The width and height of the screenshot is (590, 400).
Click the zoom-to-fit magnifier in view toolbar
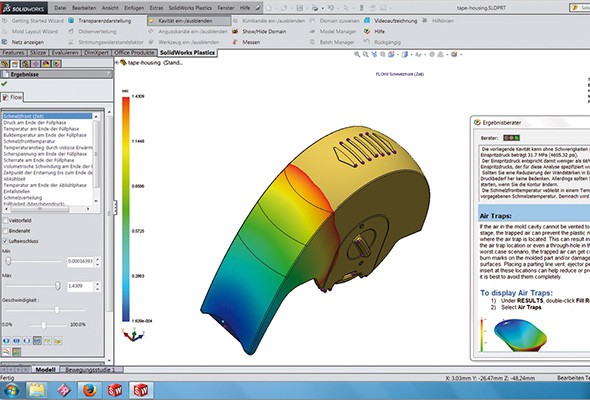pos(357,55)
